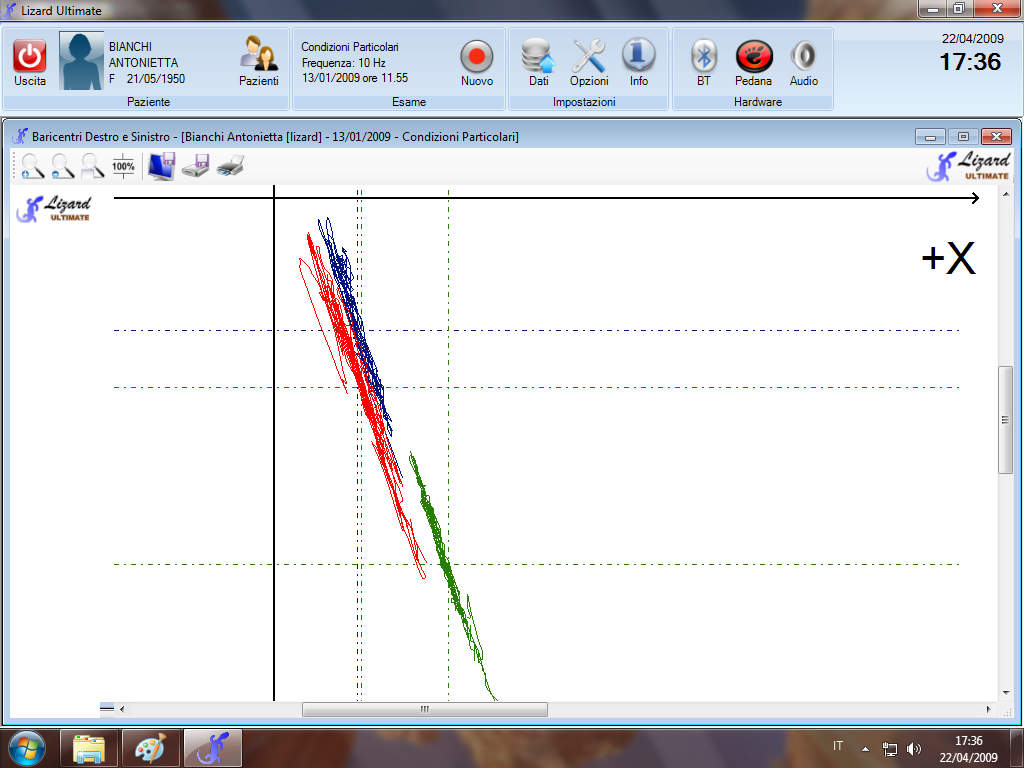Save the chart to disk drive
Screen dimensions: 1024x768
[195, 166]
